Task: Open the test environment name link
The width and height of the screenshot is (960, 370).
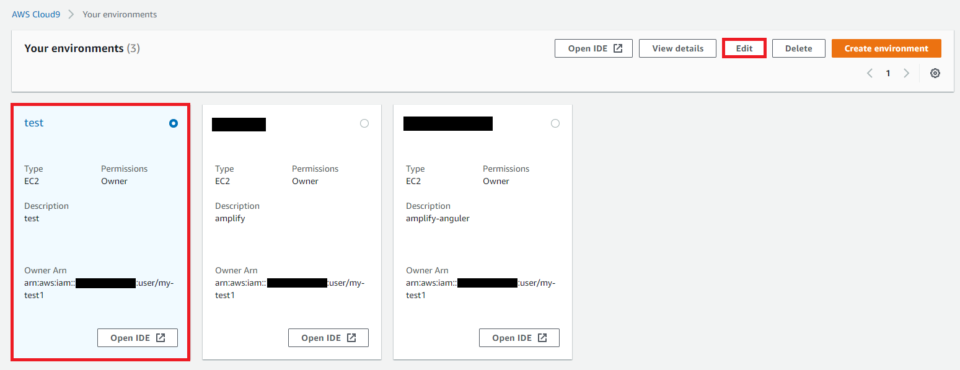Action: [x=34, y=123]
